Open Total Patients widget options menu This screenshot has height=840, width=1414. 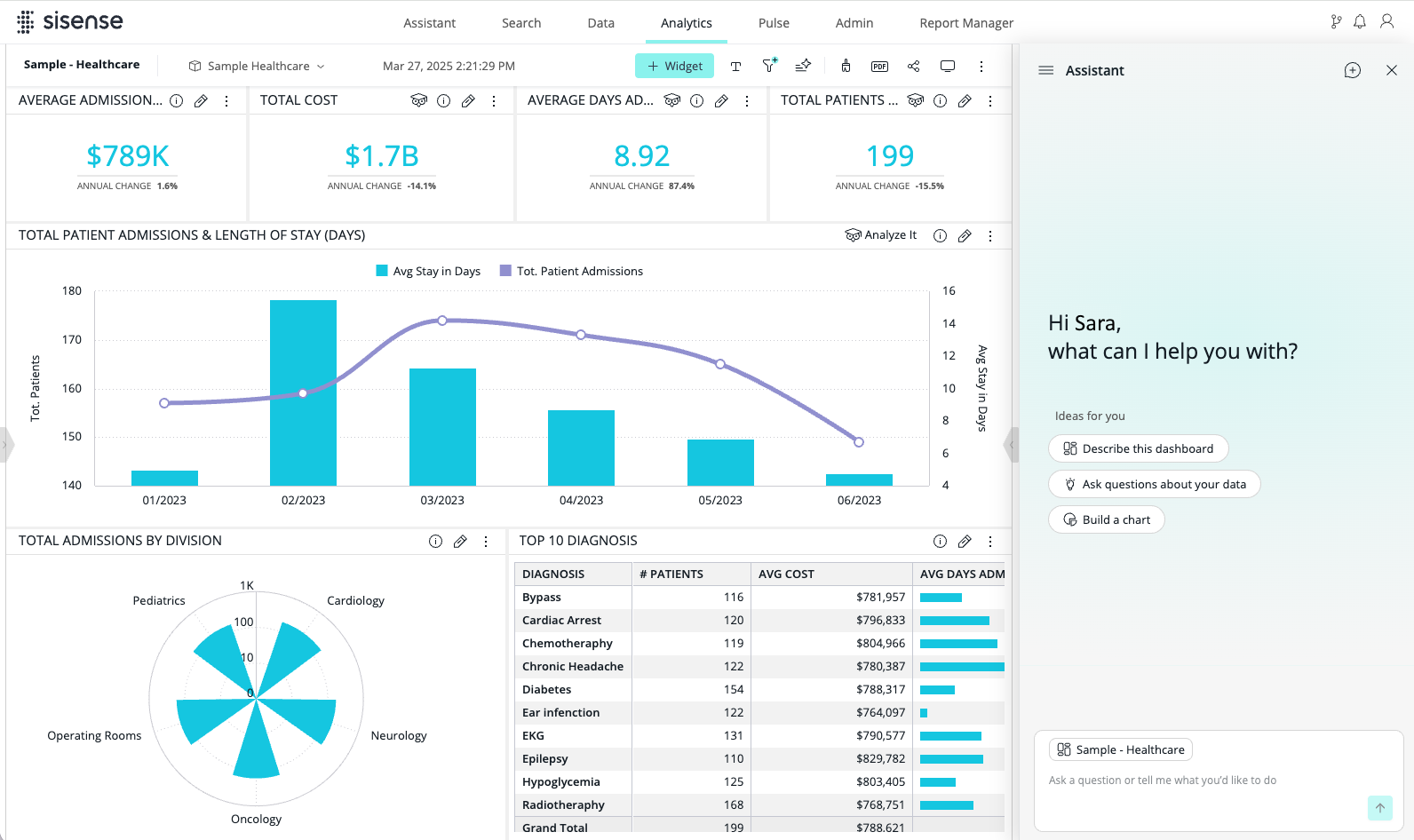click(990, 100)
